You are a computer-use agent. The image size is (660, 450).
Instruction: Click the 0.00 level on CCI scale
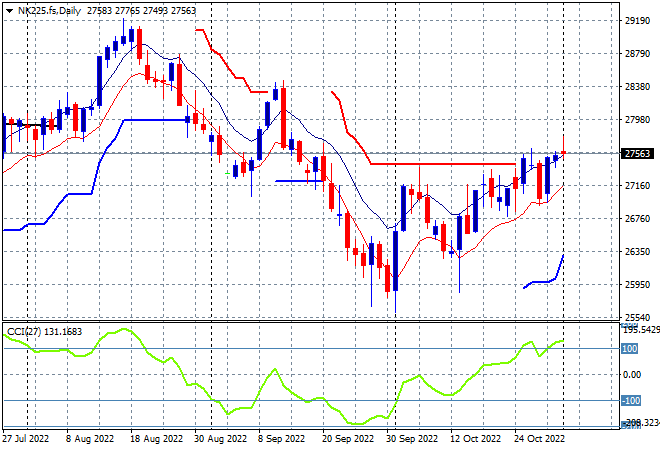pos(632,375)
